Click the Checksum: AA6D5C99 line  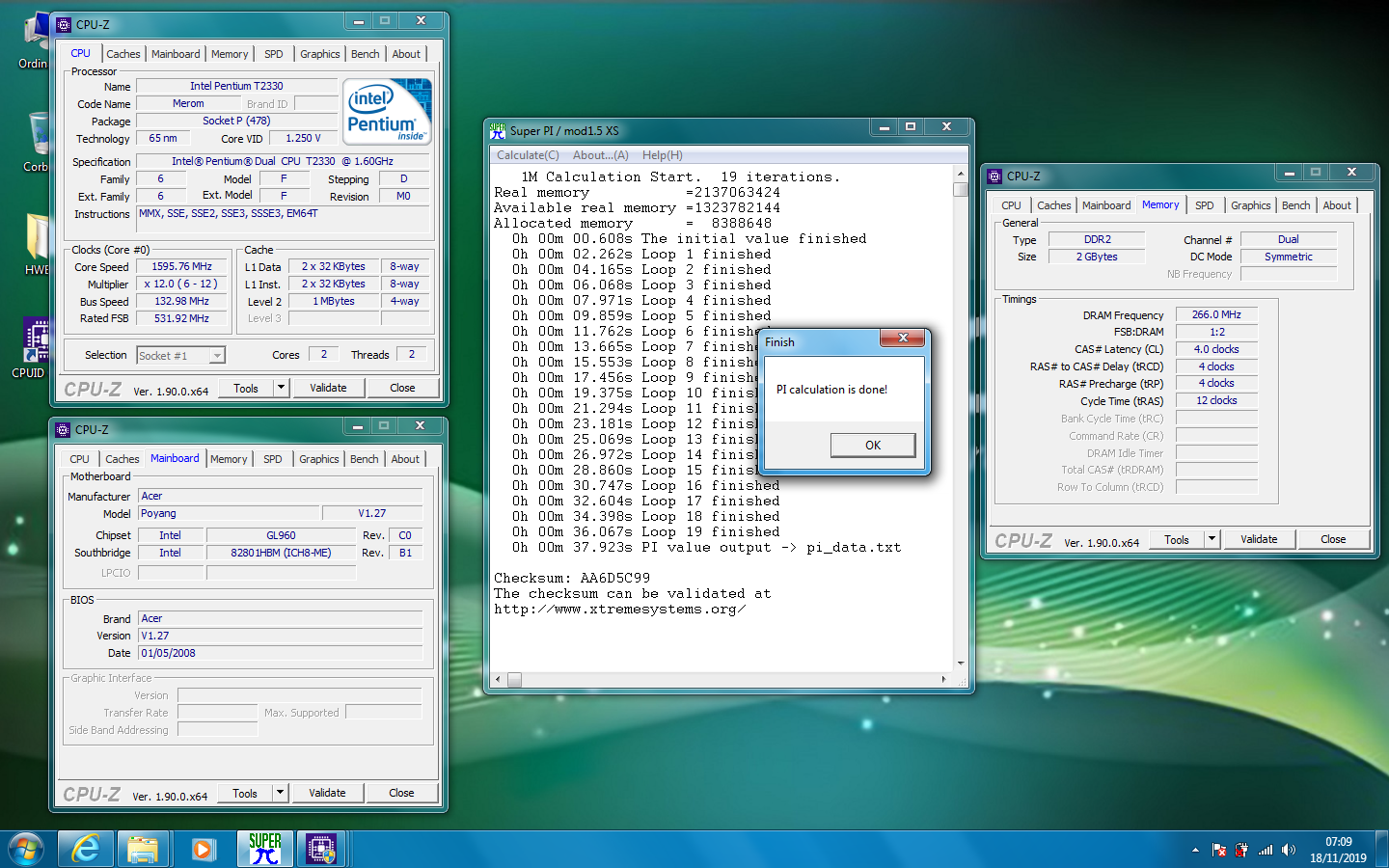point(572,578)
